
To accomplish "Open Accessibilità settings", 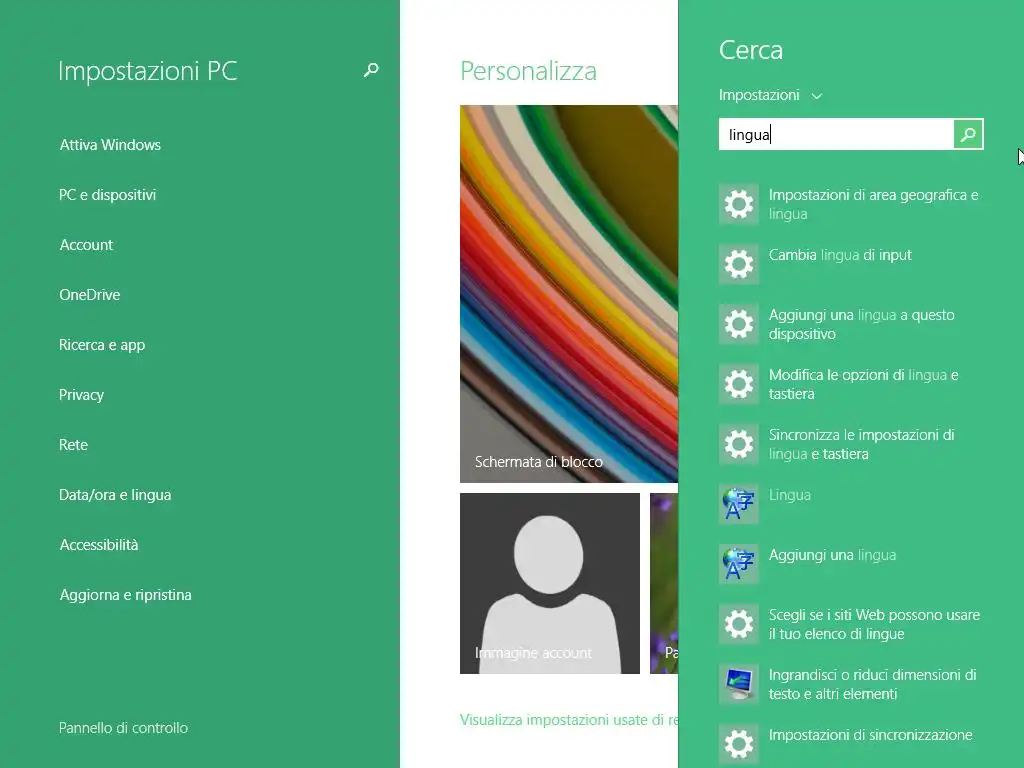I will point(99,545).
